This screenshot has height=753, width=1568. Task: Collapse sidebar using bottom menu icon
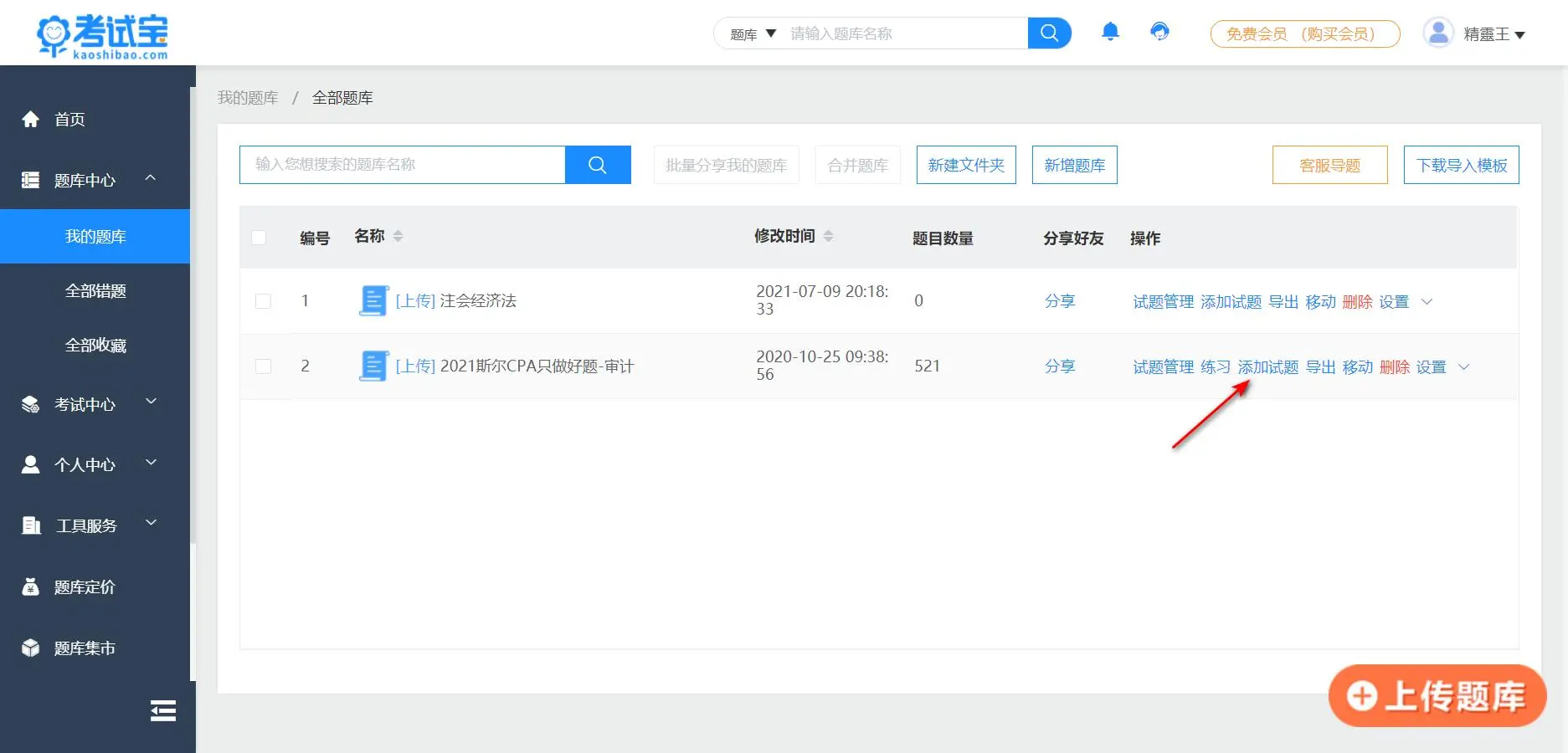click(x=162, y=710)
